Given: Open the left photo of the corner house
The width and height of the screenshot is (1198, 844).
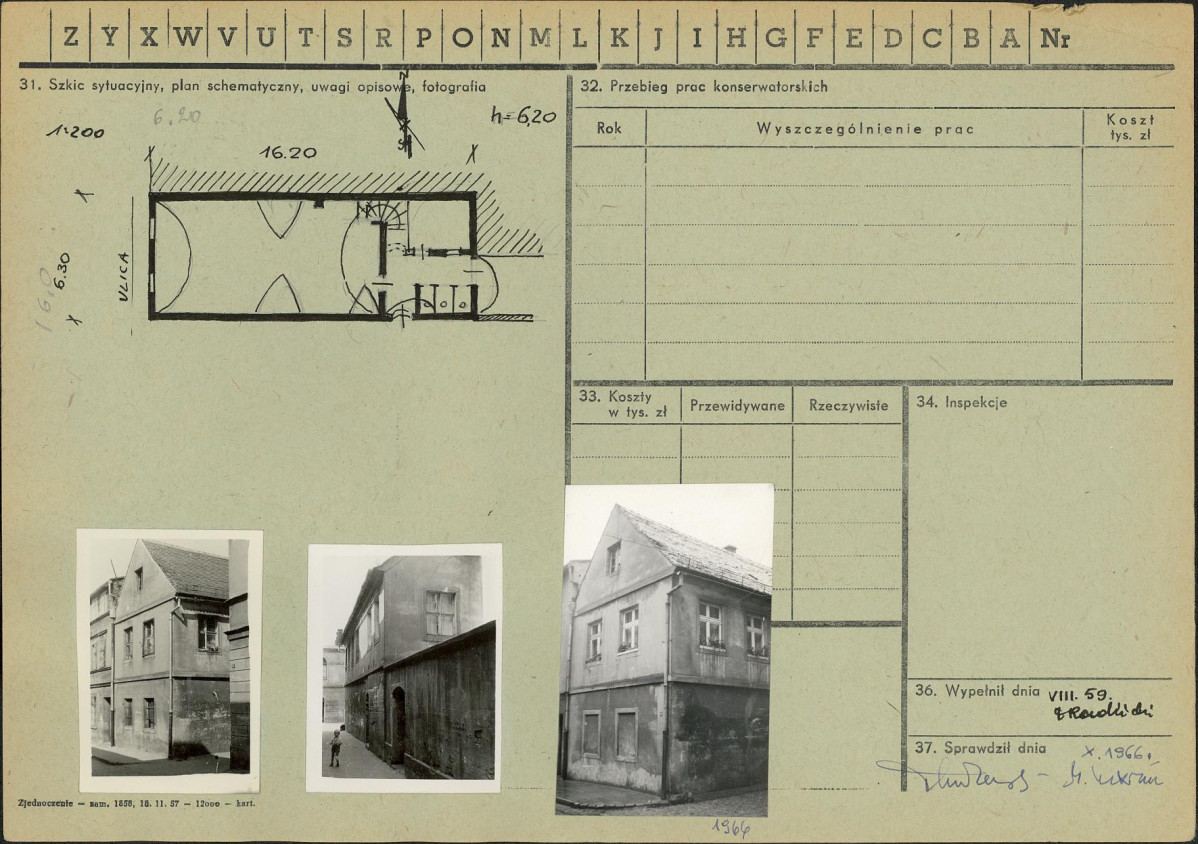Looking at the screenshot, I should (x=169, y=659).
